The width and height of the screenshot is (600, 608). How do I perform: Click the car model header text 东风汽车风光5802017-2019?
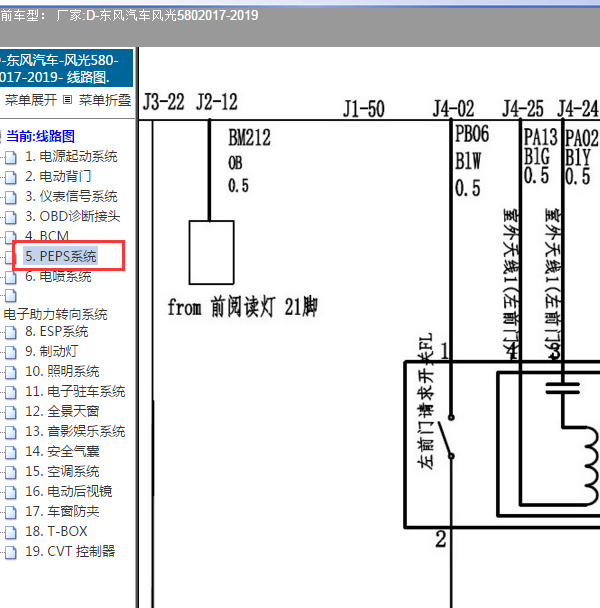click(x=172, y=16)
